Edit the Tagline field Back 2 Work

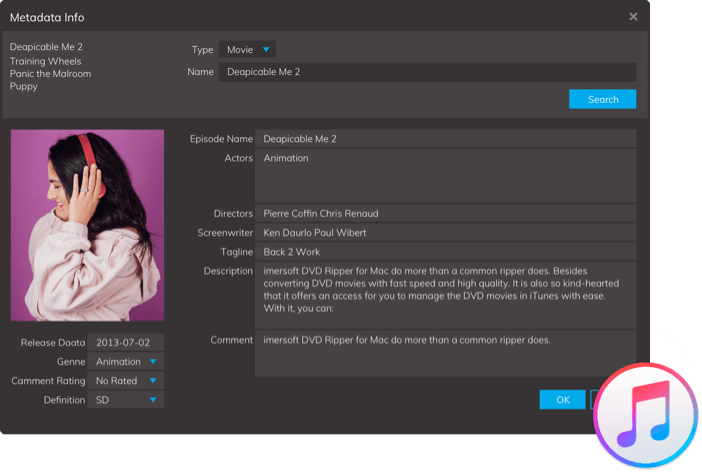point(445,252)
